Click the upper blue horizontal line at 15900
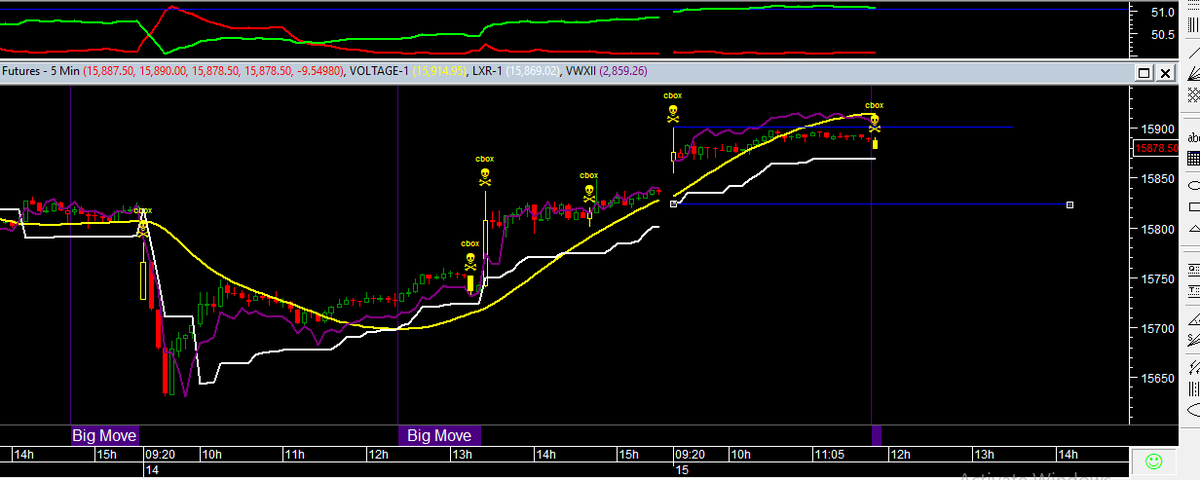 [x=845, y=127]
